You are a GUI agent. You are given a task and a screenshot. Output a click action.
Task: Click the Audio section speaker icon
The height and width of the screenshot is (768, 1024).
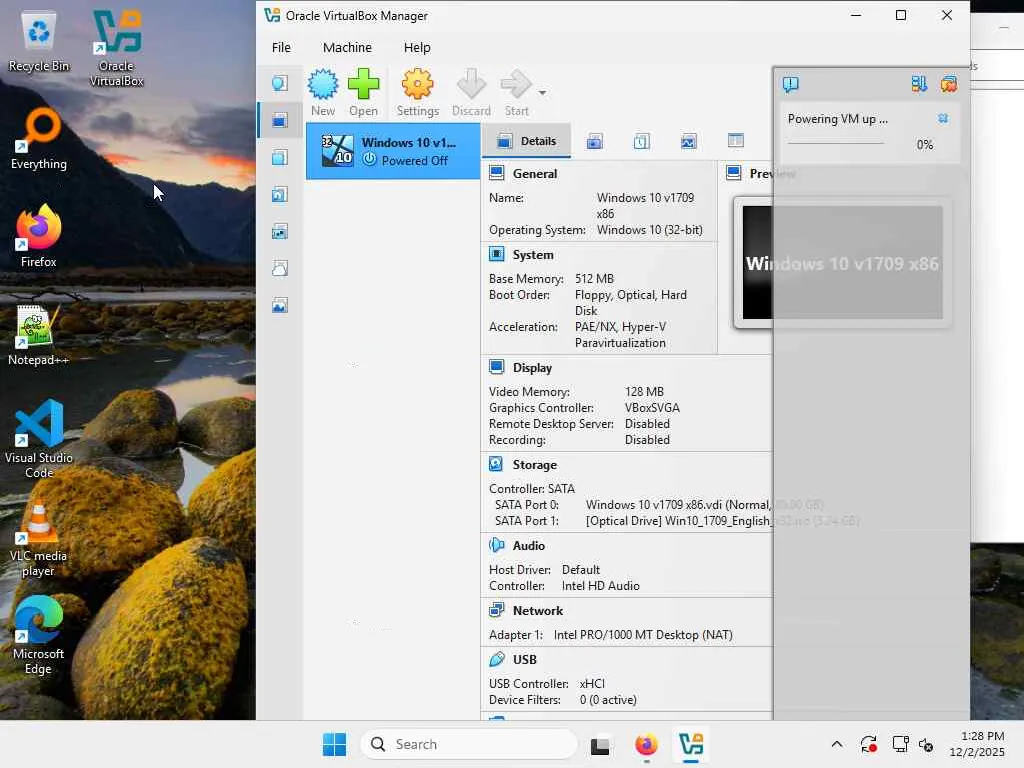click(496, 545)
